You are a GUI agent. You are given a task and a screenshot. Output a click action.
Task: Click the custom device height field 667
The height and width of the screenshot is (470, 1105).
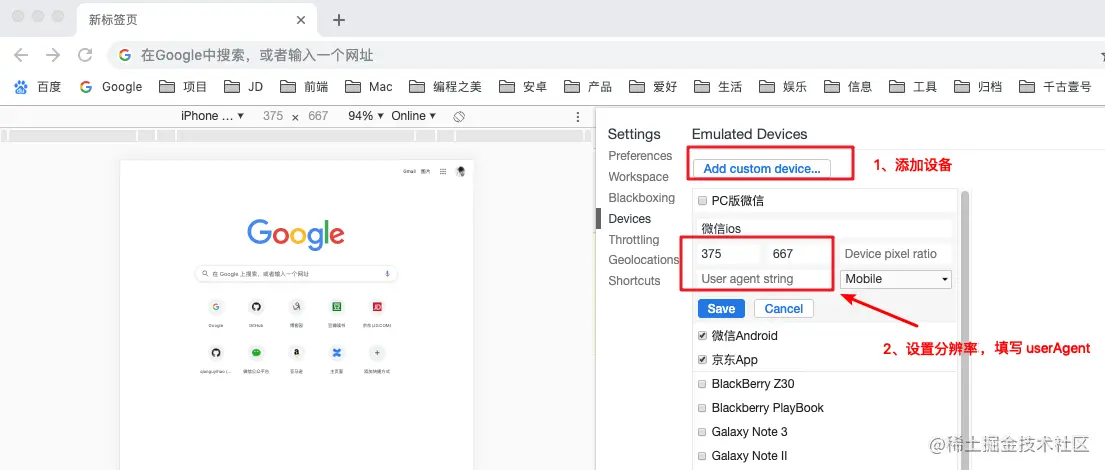pyautogui.click(x=799, y=254)
